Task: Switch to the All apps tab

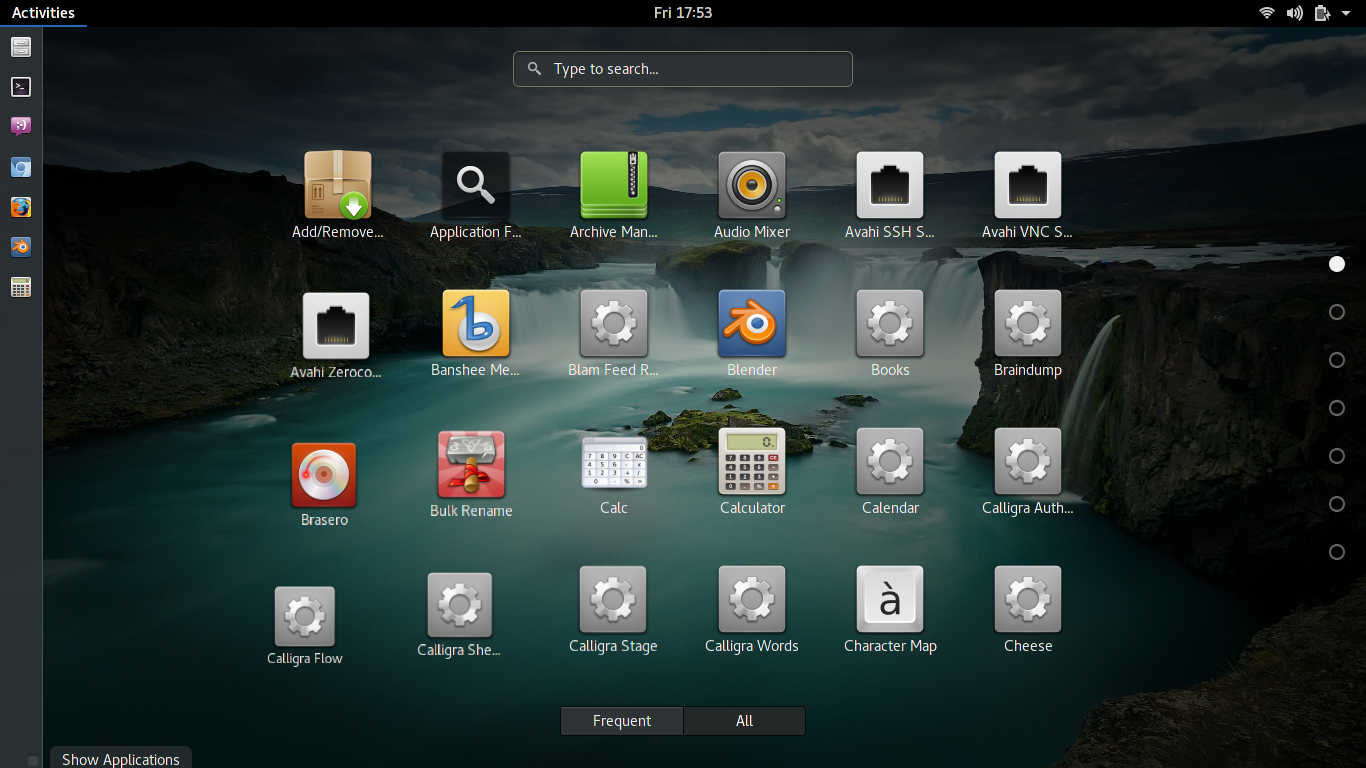Action: pos(744,721)
